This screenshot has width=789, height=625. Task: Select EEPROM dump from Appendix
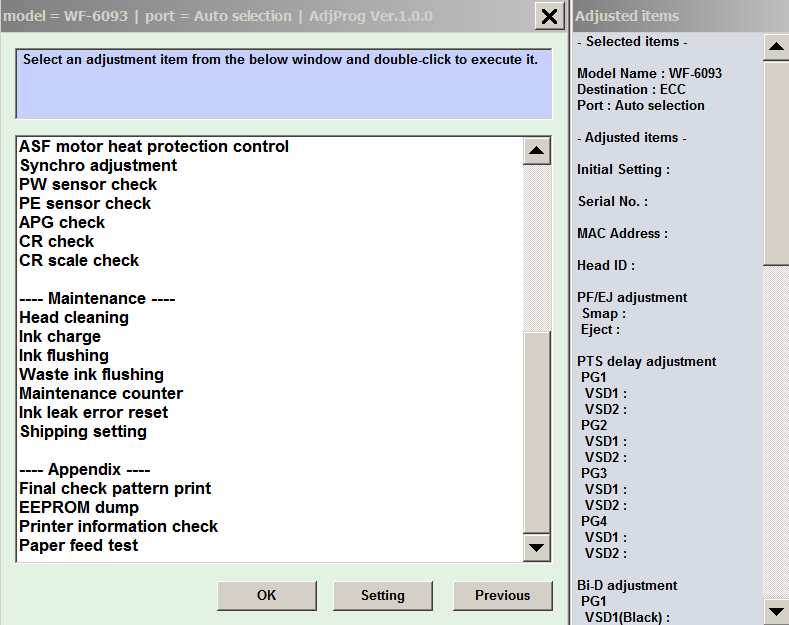pyautogui.click(x=79, y=507)
